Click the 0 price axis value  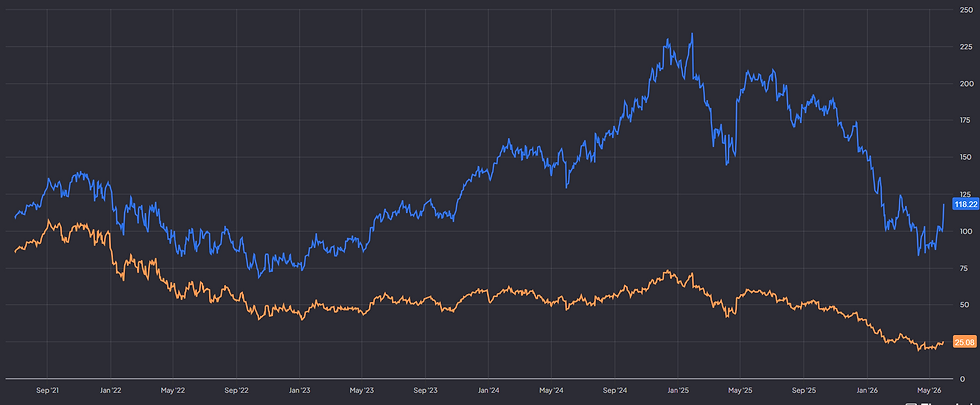click(961, 379)
